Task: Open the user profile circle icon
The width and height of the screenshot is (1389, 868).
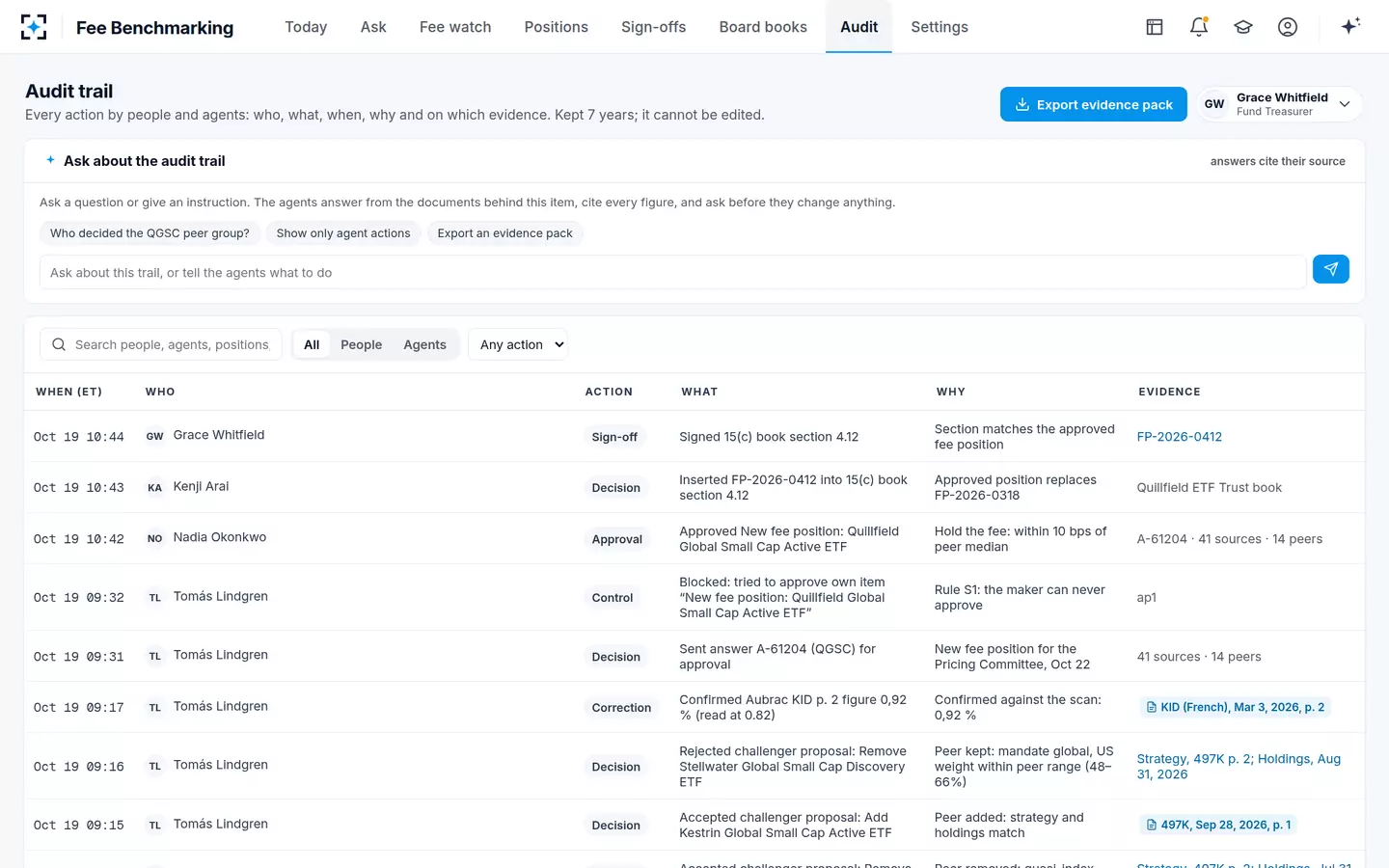Action: point(1288,27)
